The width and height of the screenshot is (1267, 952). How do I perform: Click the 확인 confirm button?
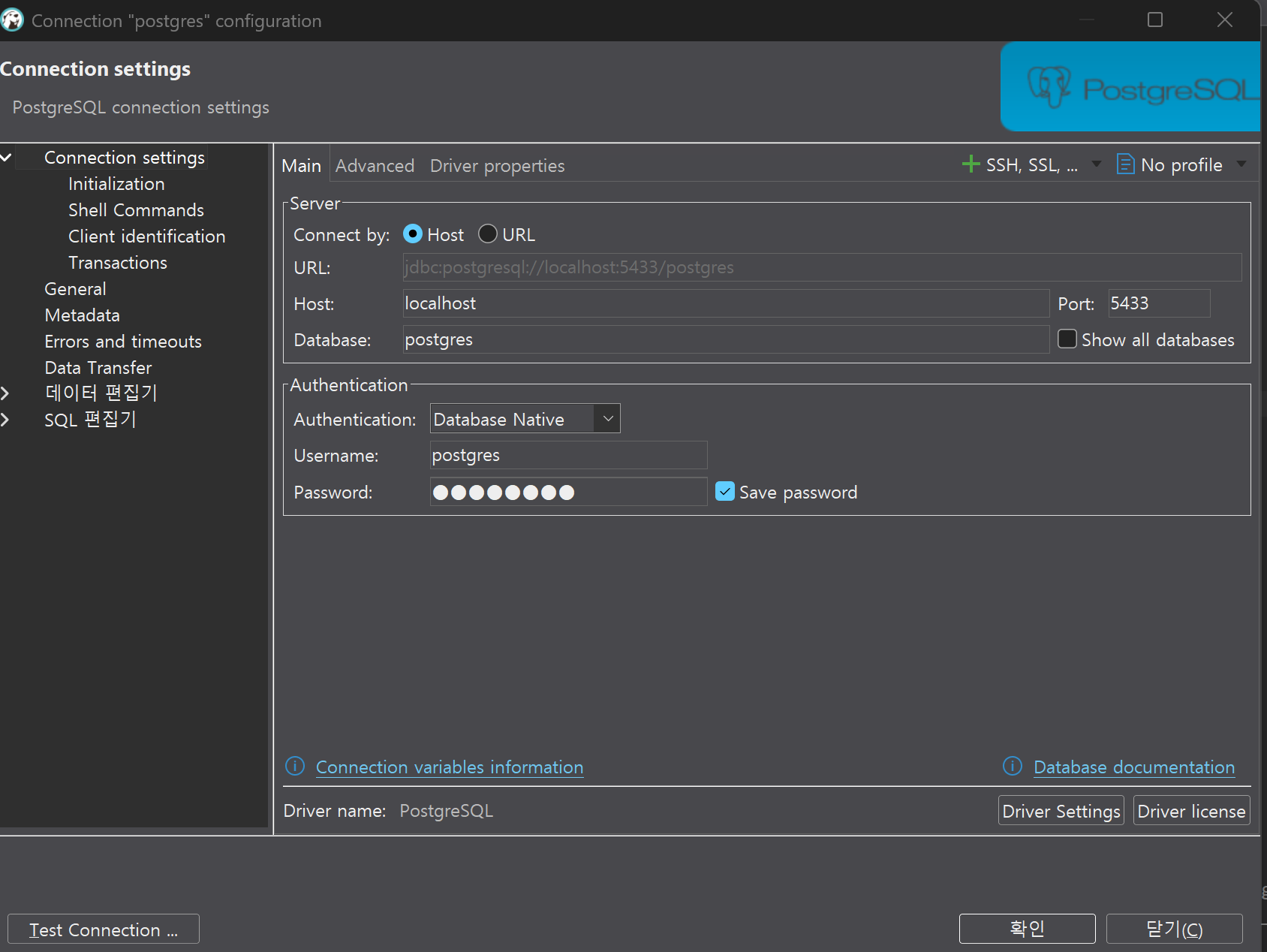pos(1027,929)
